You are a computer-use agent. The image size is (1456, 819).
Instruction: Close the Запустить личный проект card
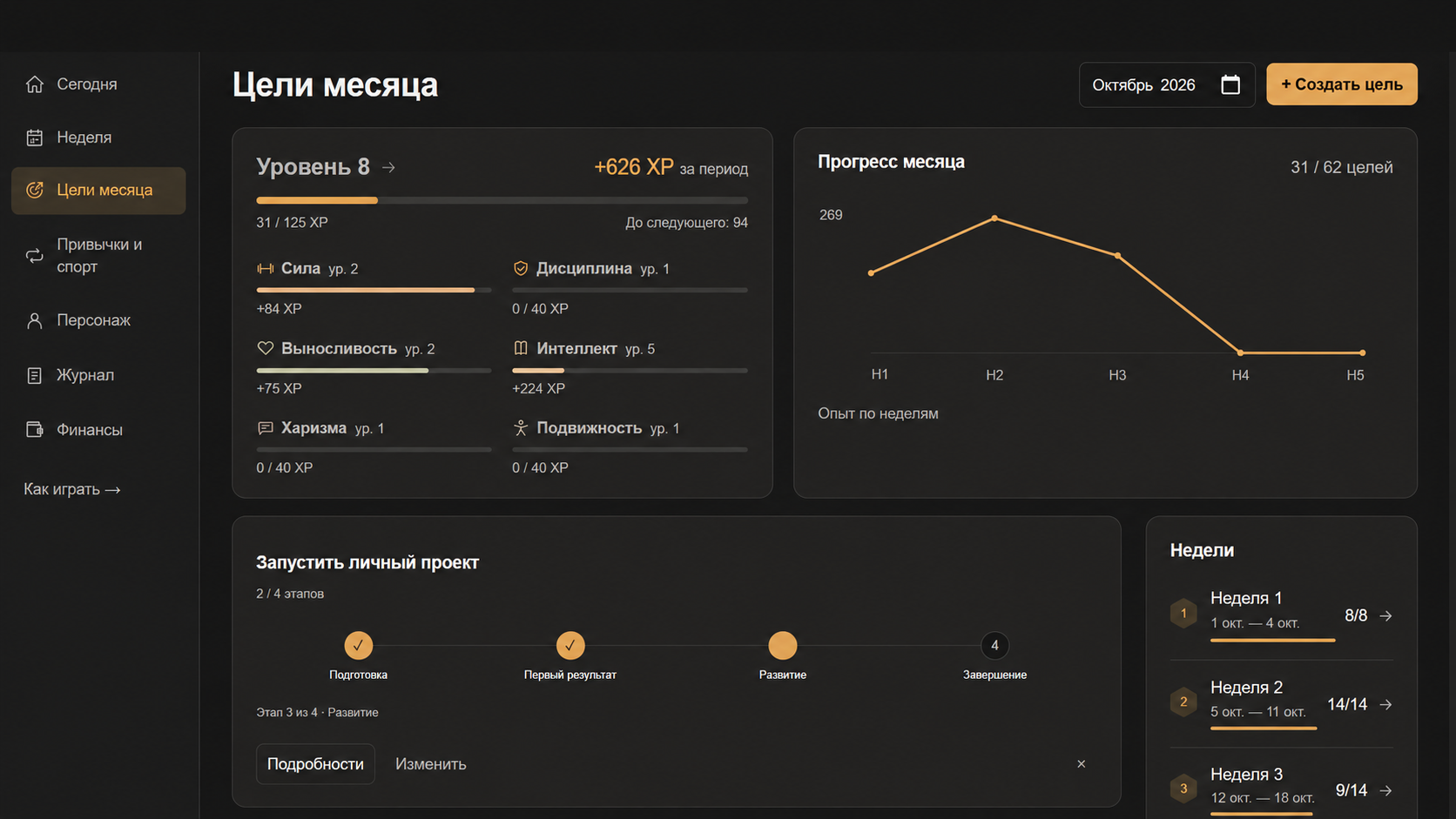[1082, 764]
